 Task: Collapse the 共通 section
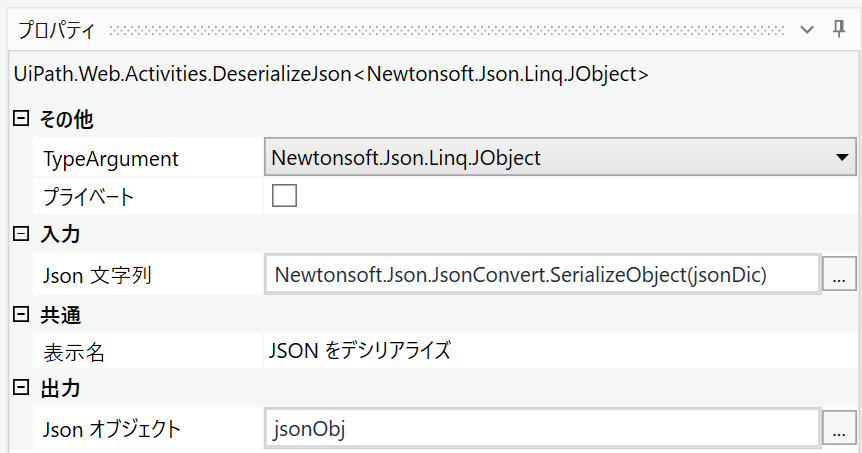click(x=20, y=315)
